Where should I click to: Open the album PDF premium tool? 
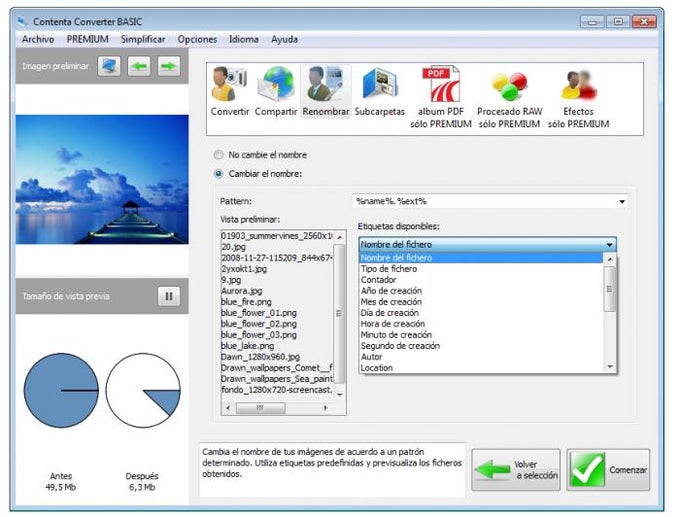(441, 98)
